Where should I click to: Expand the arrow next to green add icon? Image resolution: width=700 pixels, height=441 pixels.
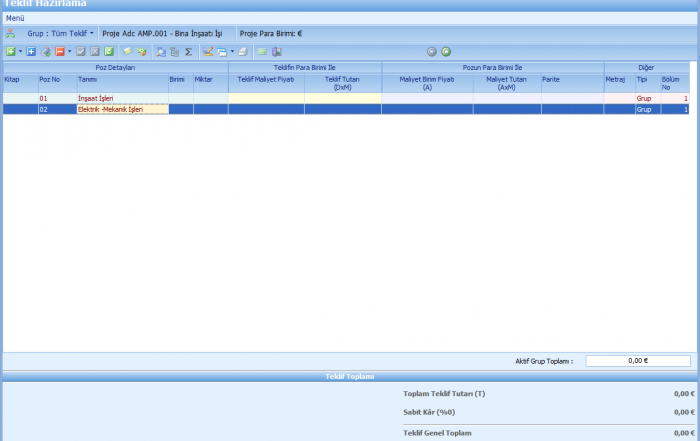coord(20,51)
